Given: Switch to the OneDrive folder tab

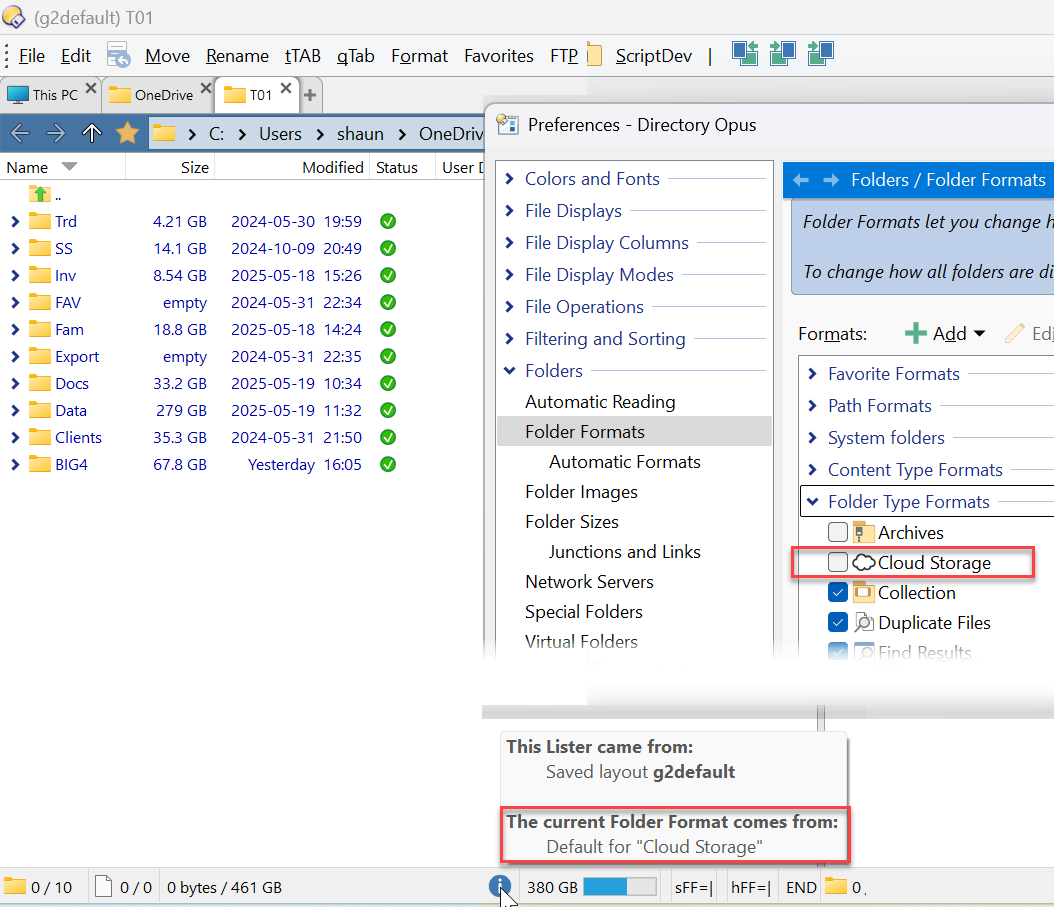Looking at the screenshot, I should 160,95.
